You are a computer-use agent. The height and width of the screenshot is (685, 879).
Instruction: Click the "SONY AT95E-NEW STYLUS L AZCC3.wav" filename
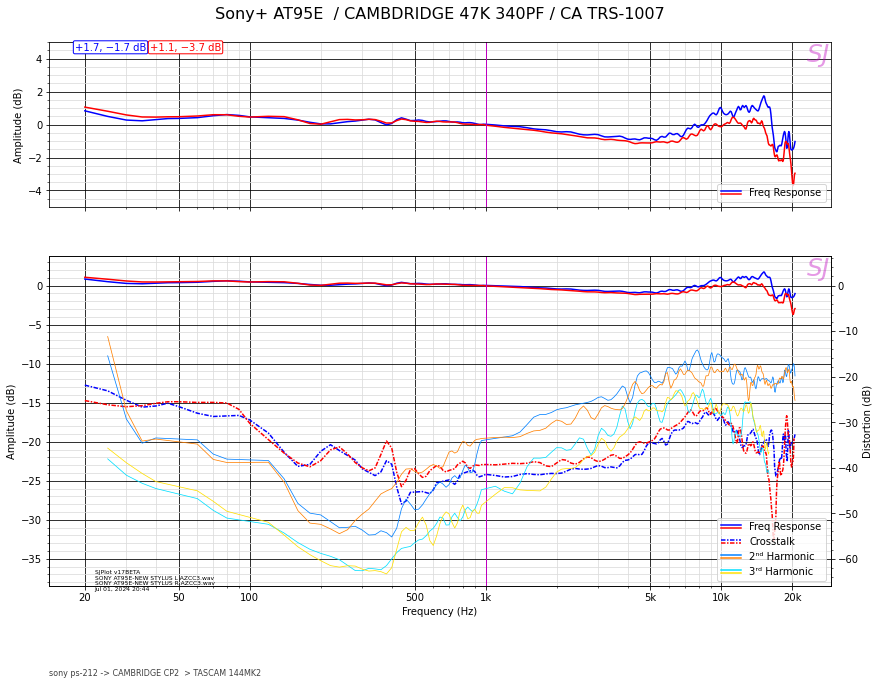(154, 578)
